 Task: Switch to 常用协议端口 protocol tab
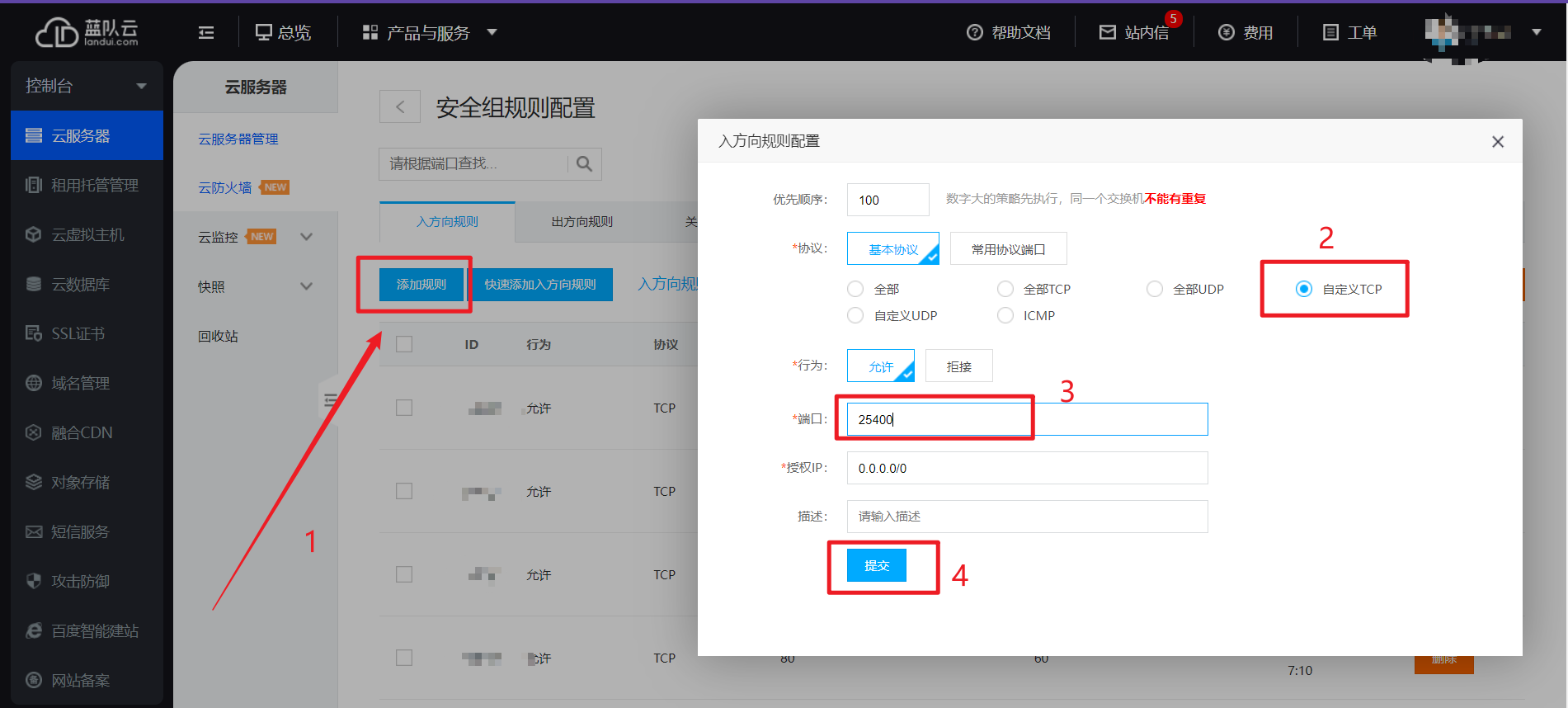(1008, 249)
